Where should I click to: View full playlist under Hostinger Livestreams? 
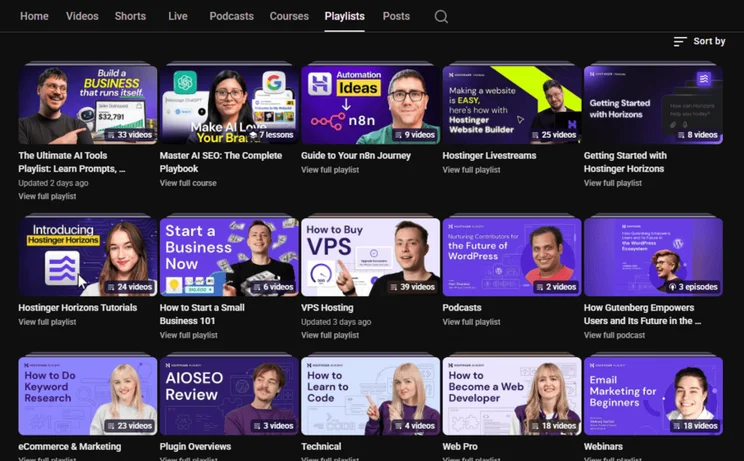coord(472,170)
